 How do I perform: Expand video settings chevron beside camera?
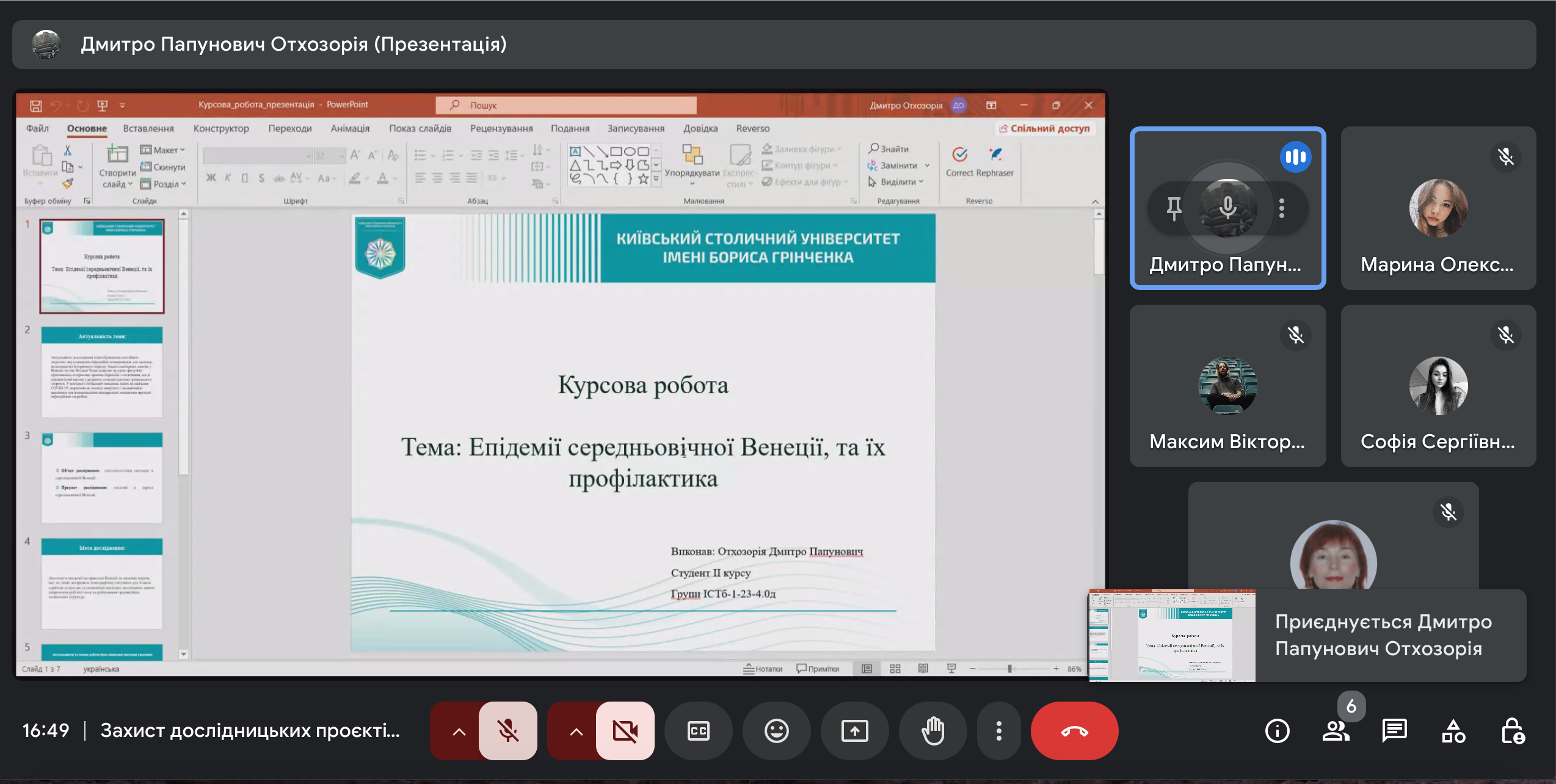576,731
